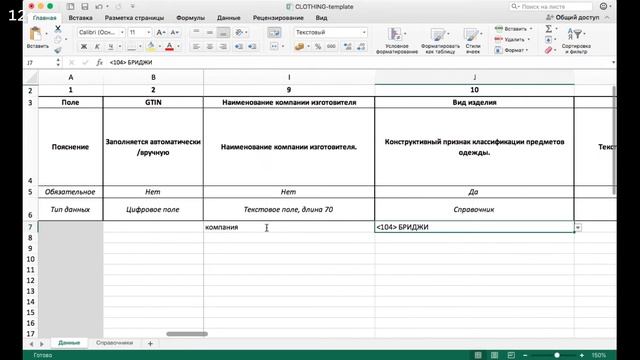
Task: Open the Главная ribbon tab
Action: [44, 18]
